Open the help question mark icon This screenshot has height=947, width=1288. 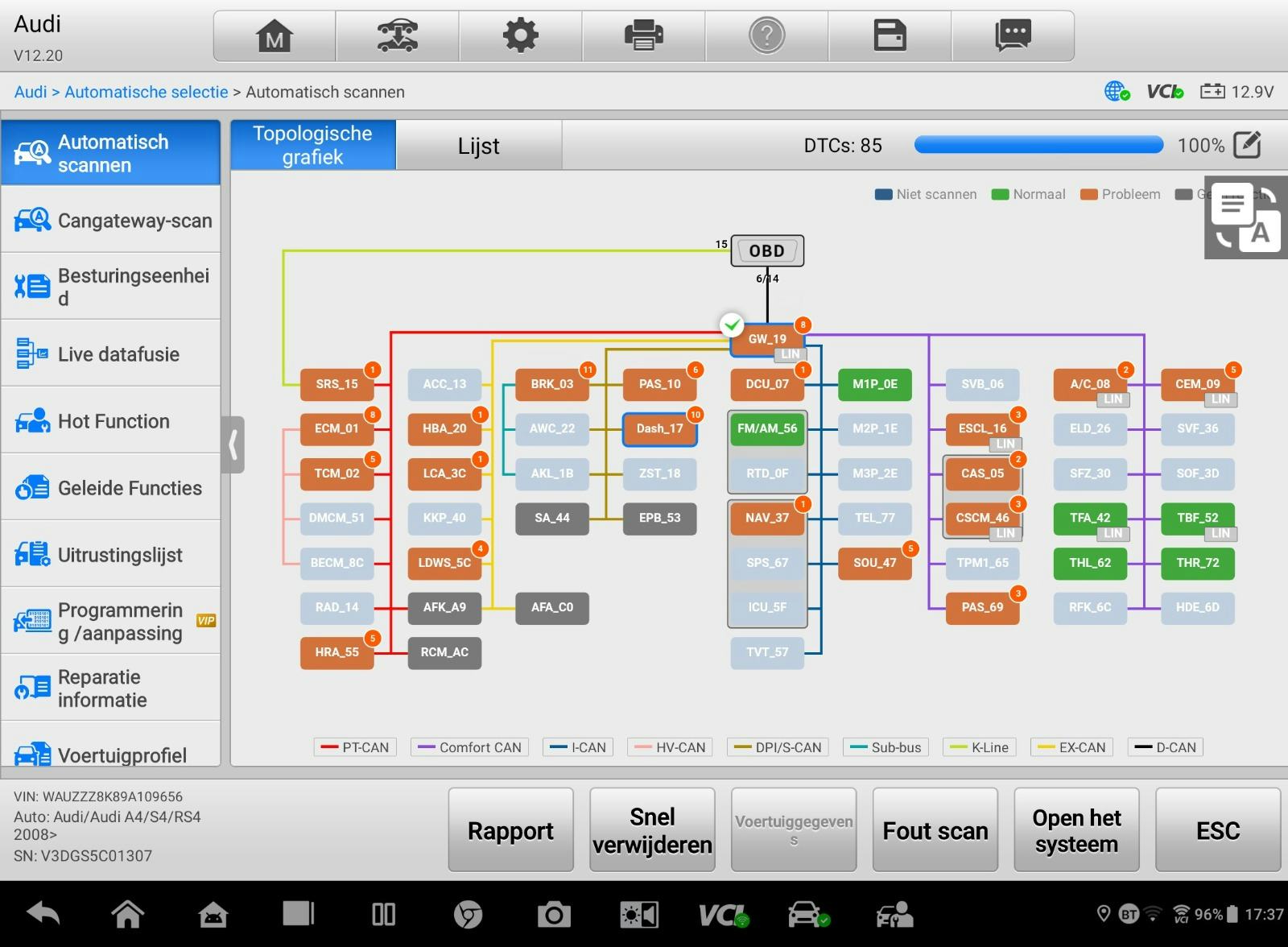[x=766, y=36]
